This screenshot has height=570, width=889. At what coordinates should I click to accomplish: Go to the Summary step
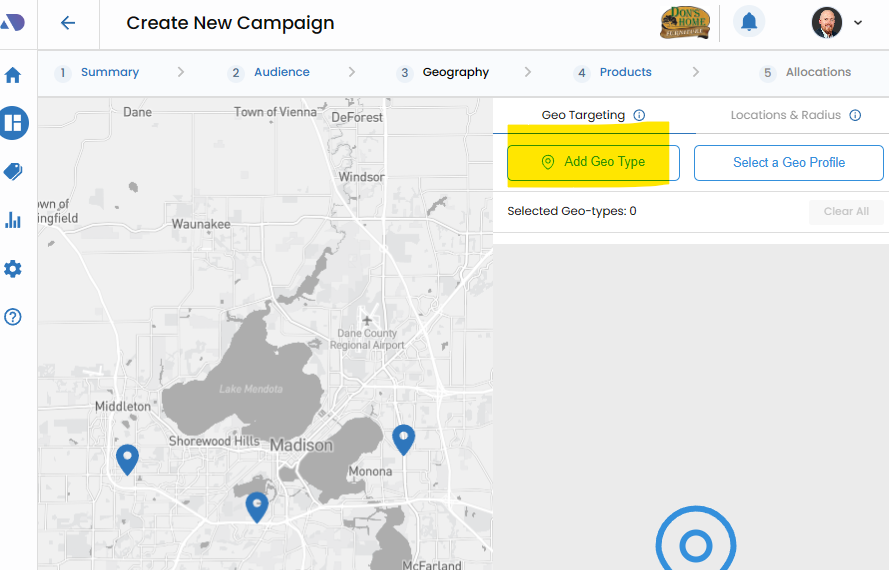(109, 72)
